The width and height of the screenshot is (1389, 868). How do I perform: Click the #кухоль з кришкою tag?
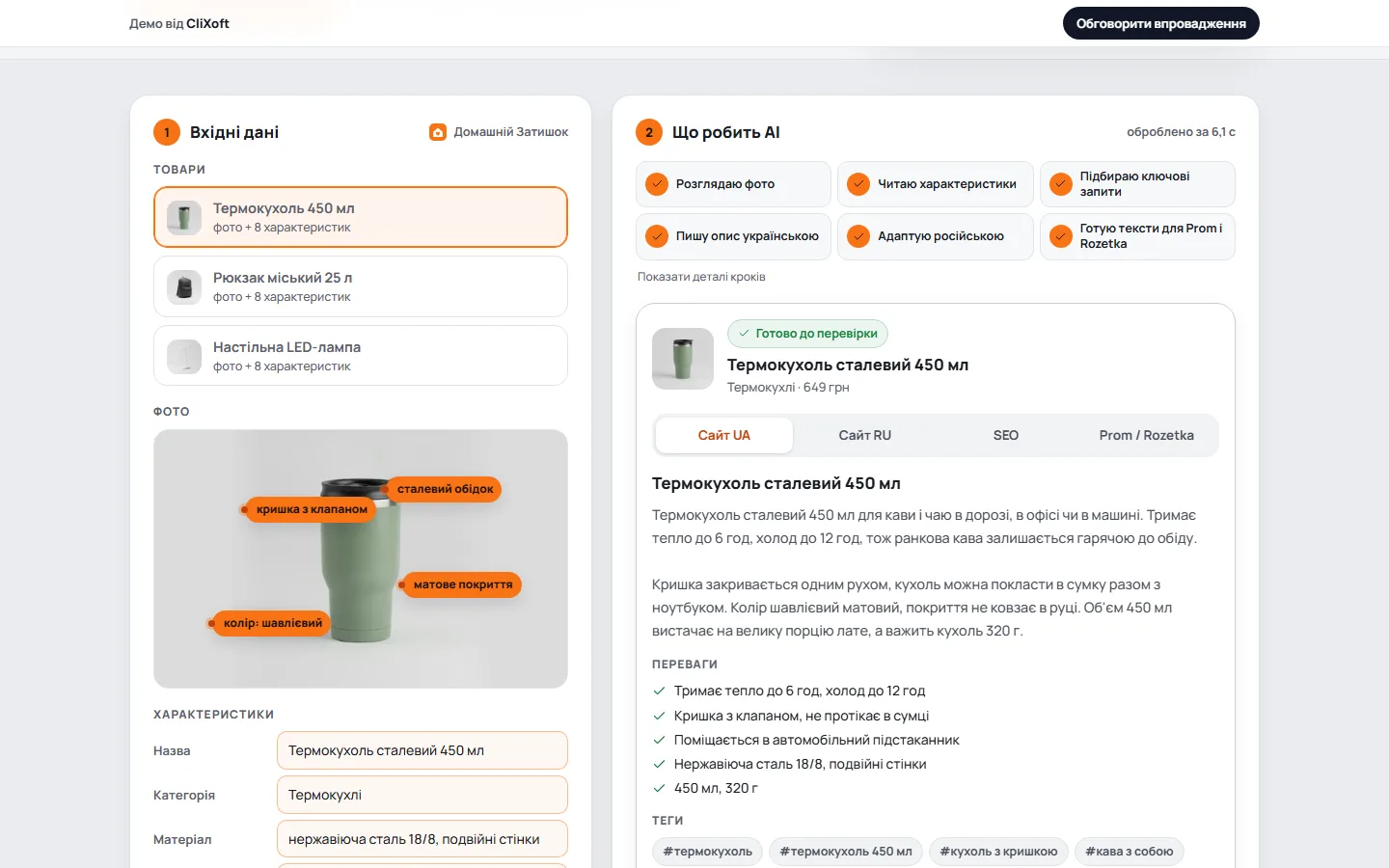click(998, 852)
